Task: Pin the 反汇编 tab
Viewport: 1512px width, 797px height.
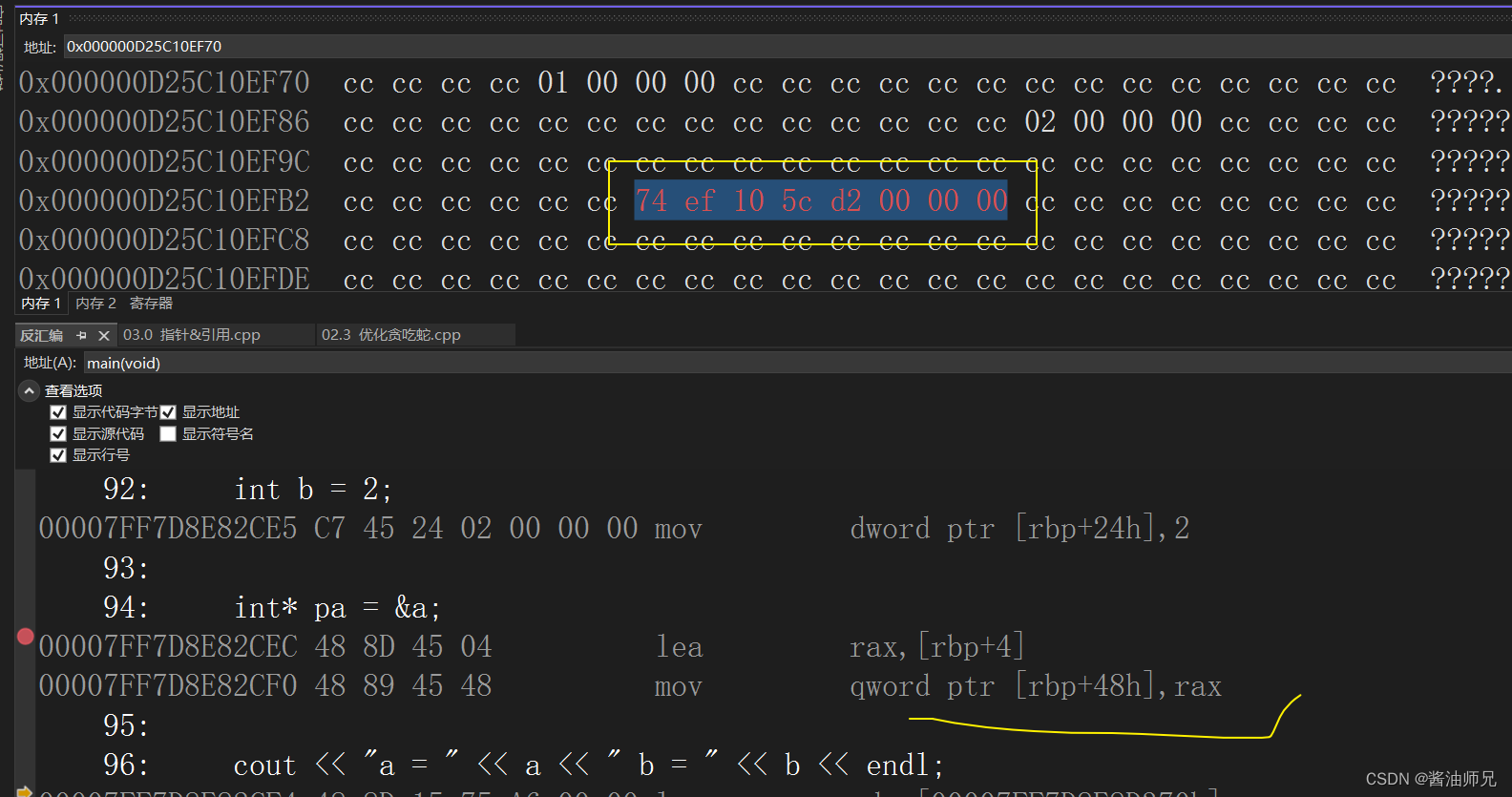Action: (81, 336)
